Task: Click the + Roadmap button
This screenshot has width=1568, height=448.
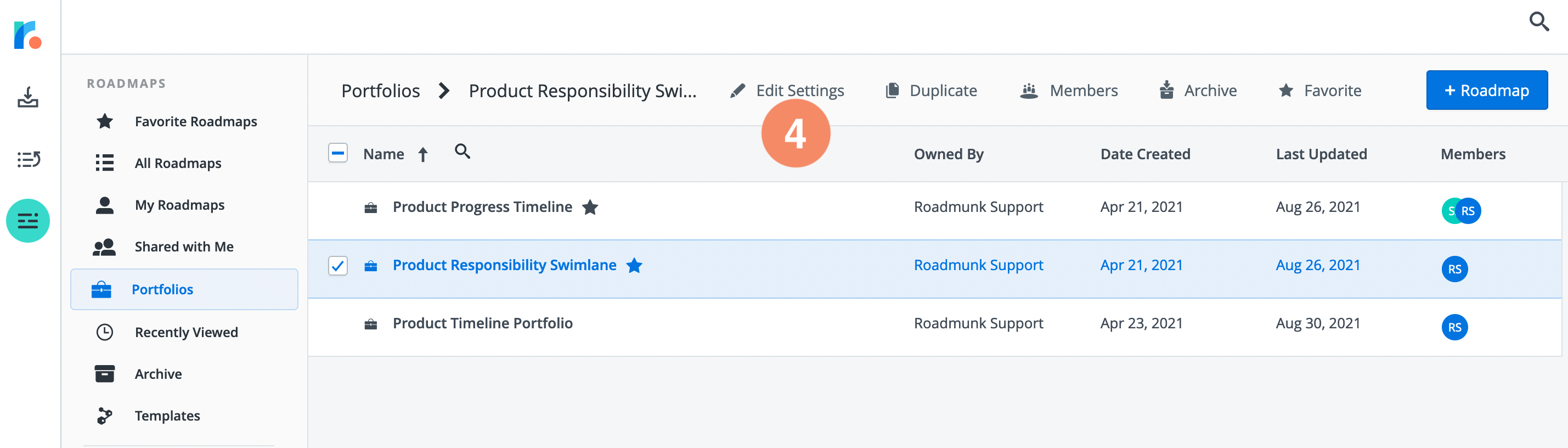Action: pos(1486,90)
